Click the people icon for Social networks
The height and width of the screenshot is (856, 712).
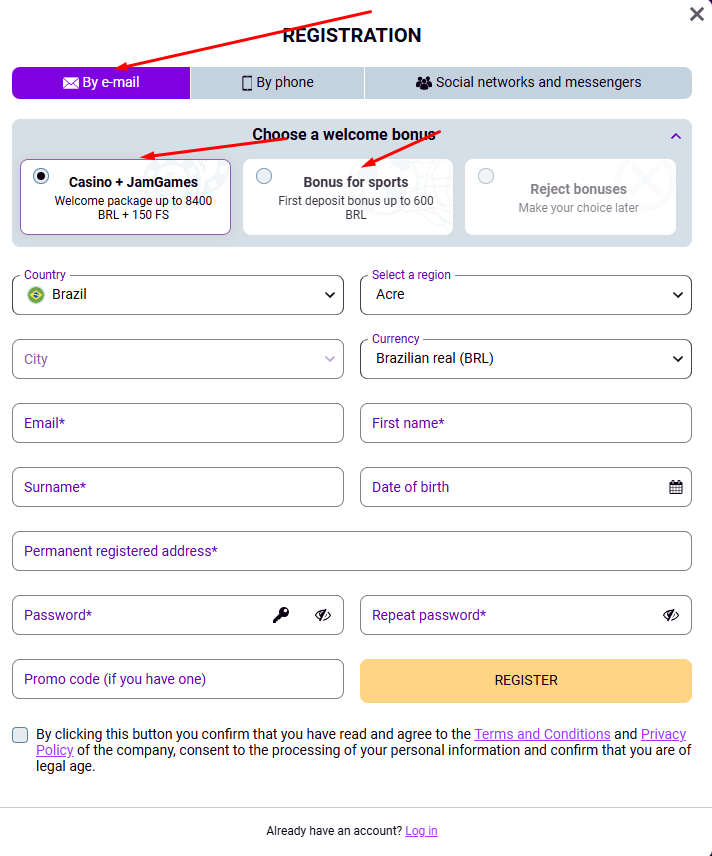tap(424, 83)
